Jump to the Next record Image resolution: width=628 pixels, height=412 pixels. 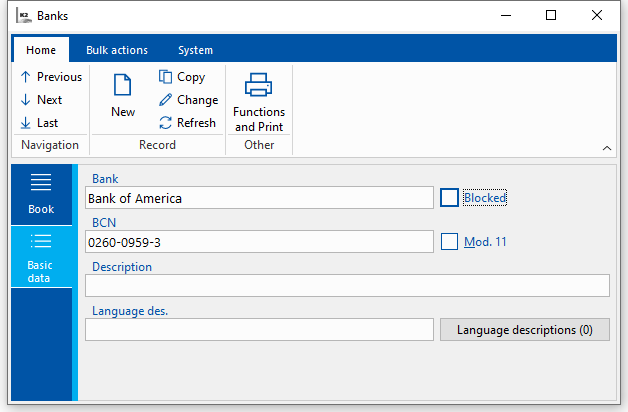[x=41, y=100]
